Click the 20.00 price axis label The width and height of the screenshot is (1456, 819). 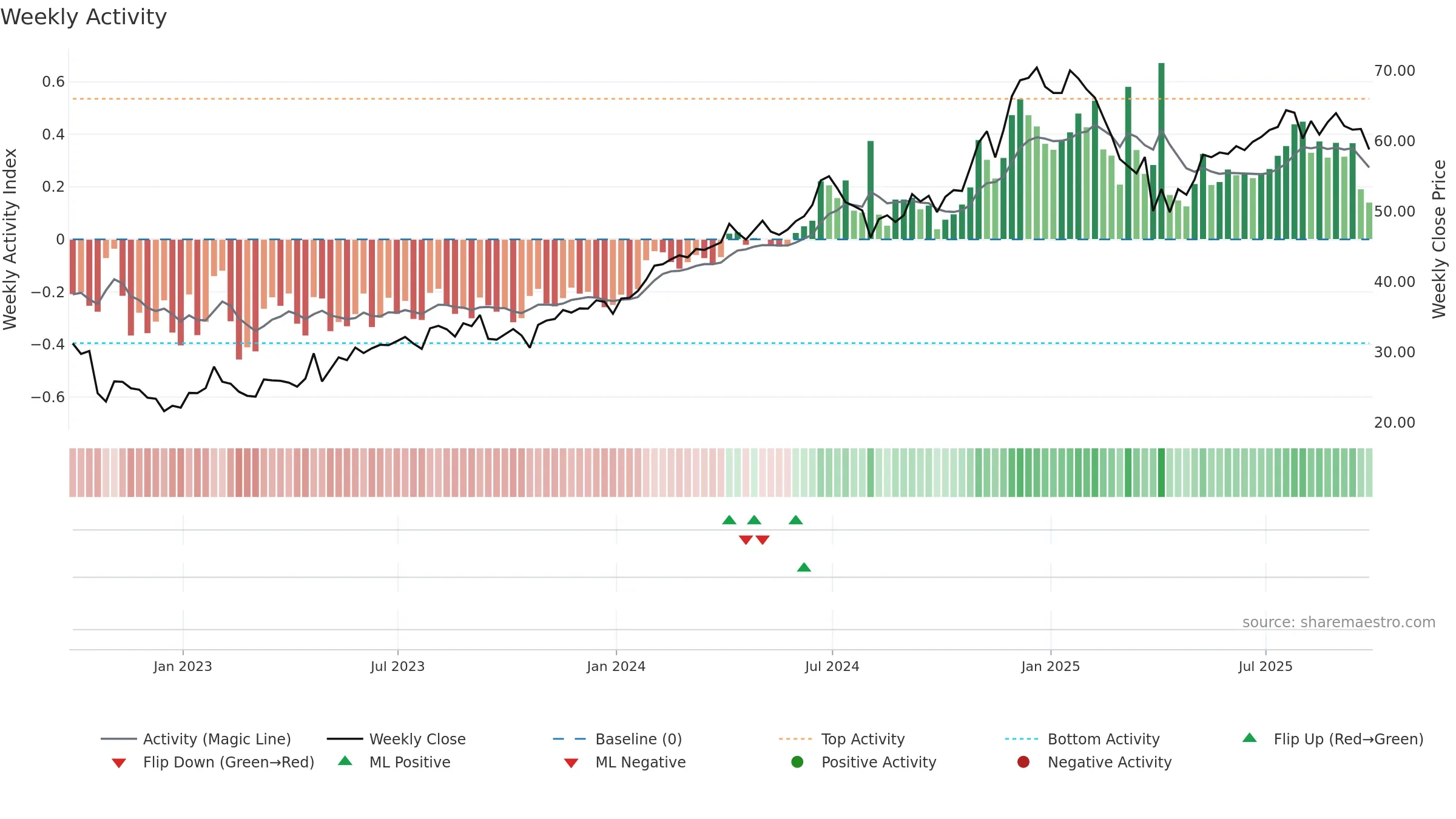(x=1394, y=422)
